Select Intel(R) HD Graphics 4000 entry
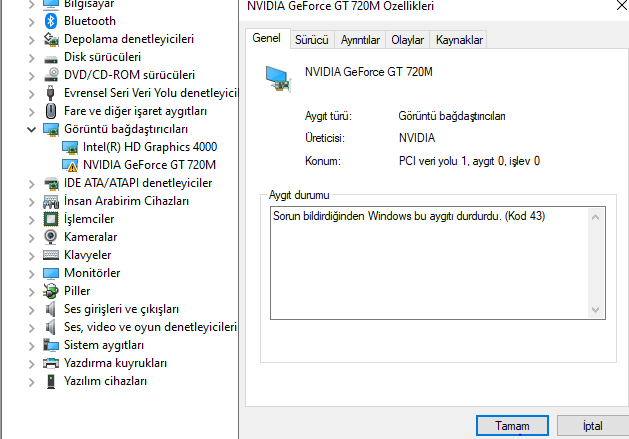The width and height of the screenshot is (629, 439). click(x=150, y=147)
